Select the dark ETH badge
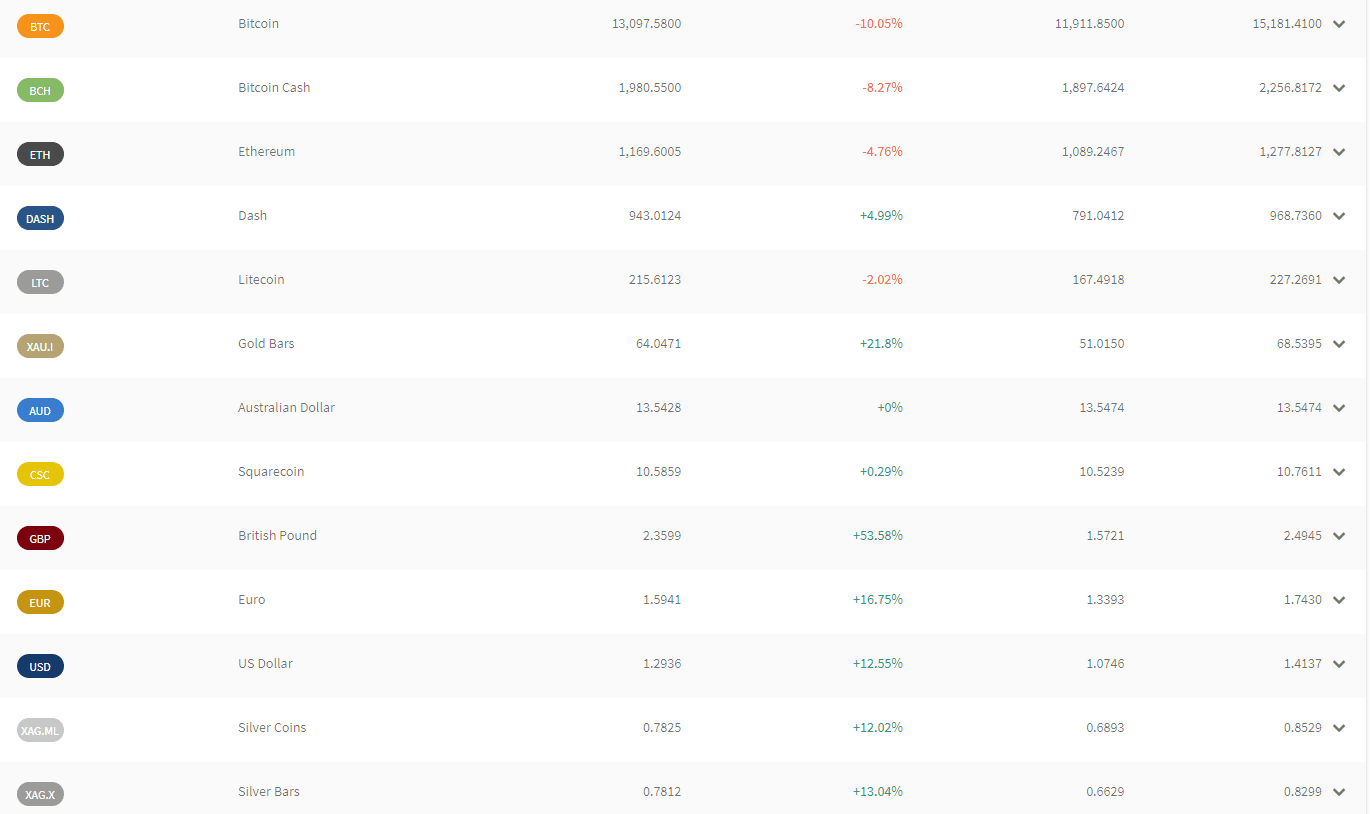The image size is (1372, 814). coord(40,154)
